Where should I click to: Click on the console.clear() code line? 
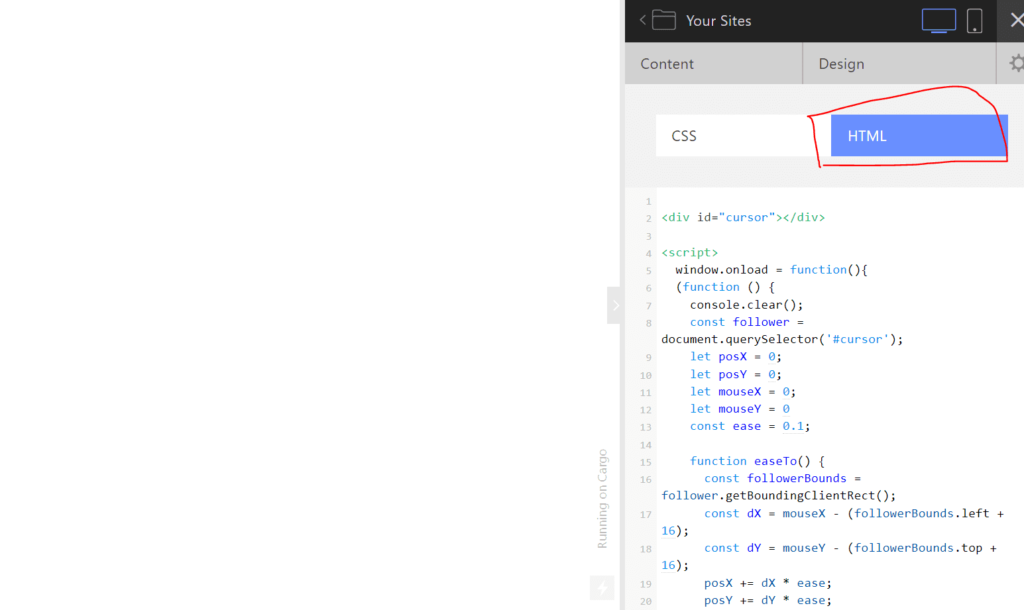point(746,304)
